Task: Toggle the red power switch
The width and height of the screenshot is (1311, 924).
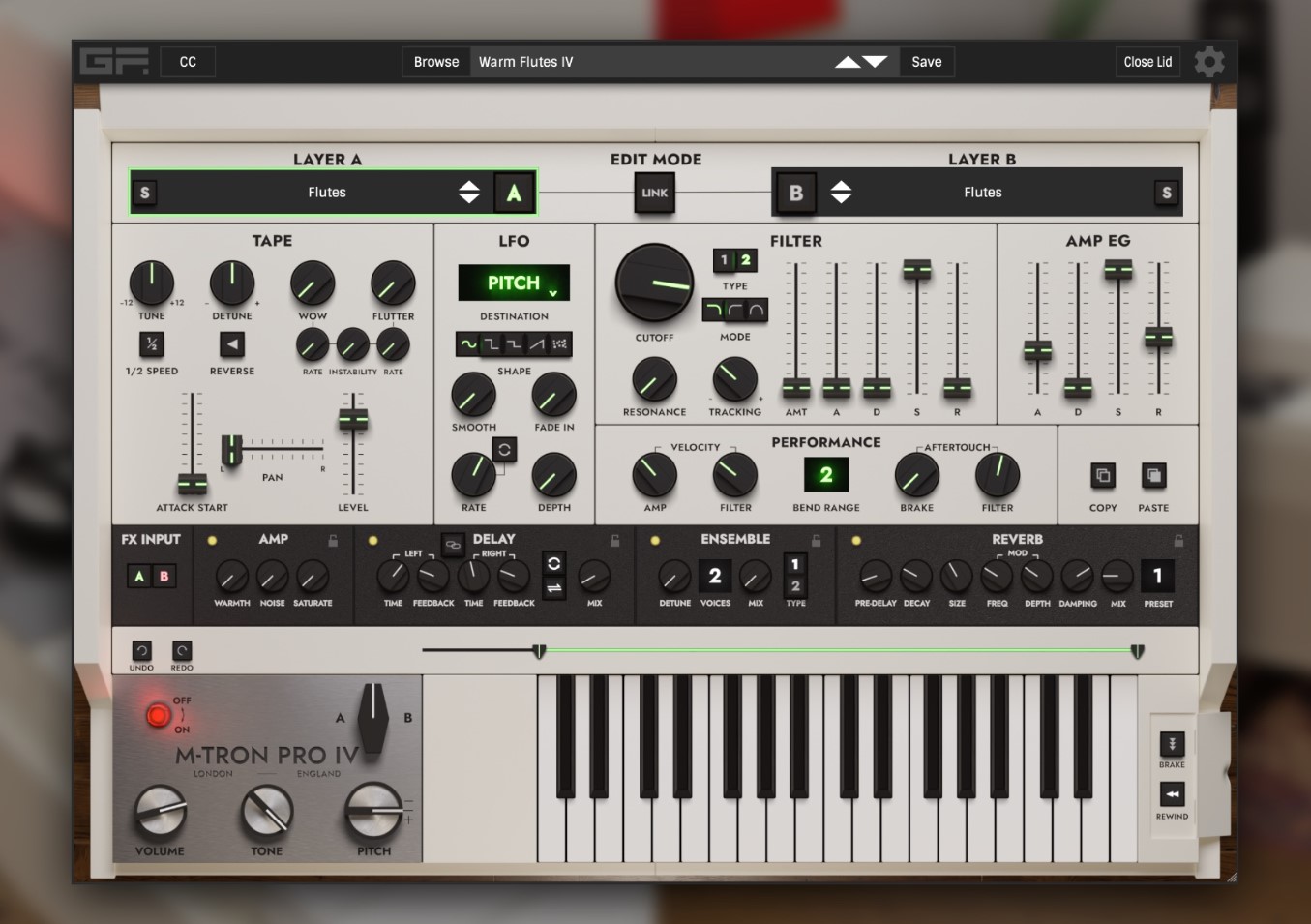Action: pyautogui.click(x=158, y=715)
